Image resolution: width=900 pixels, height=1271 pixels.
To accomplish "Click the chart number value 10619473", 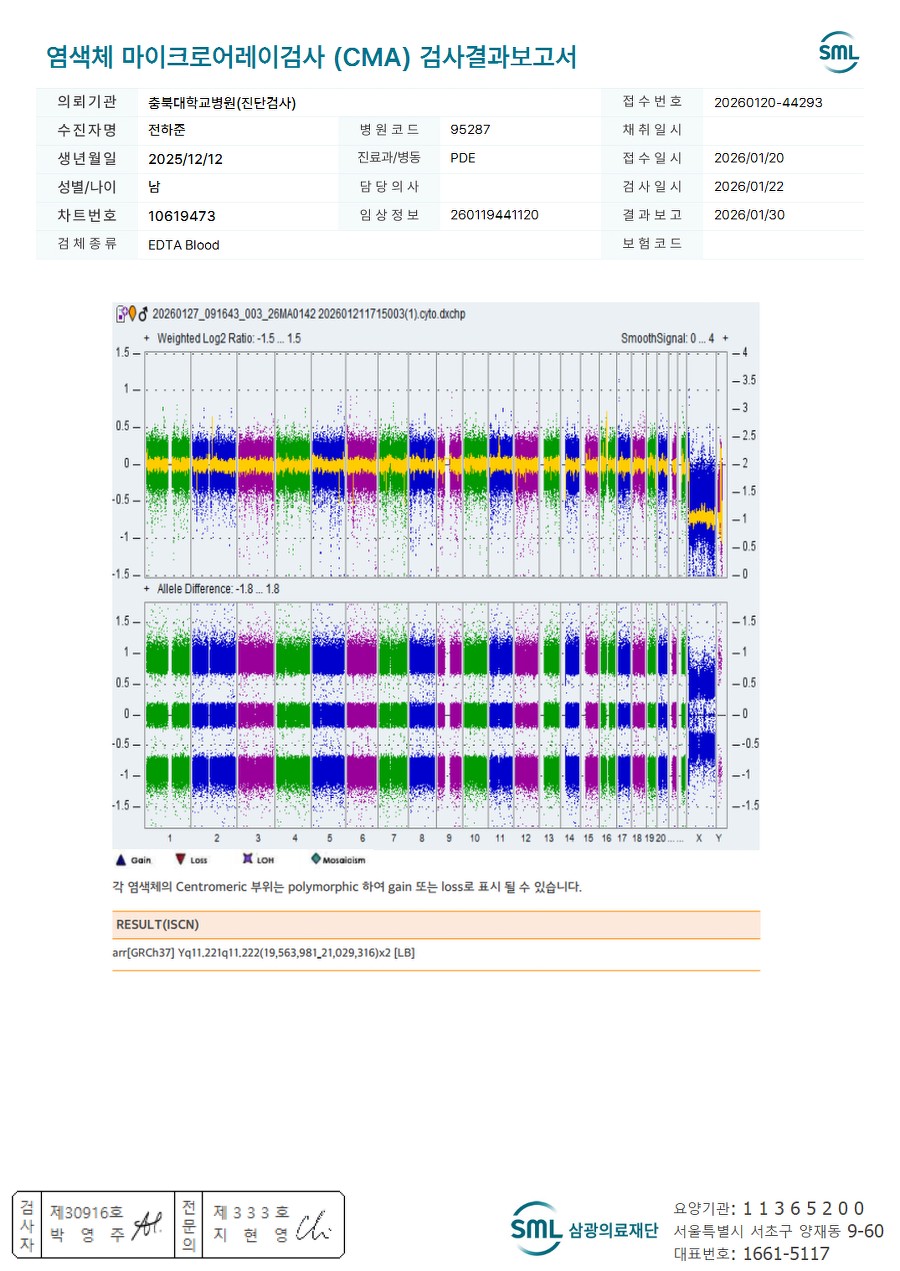I will pos(181,216).
